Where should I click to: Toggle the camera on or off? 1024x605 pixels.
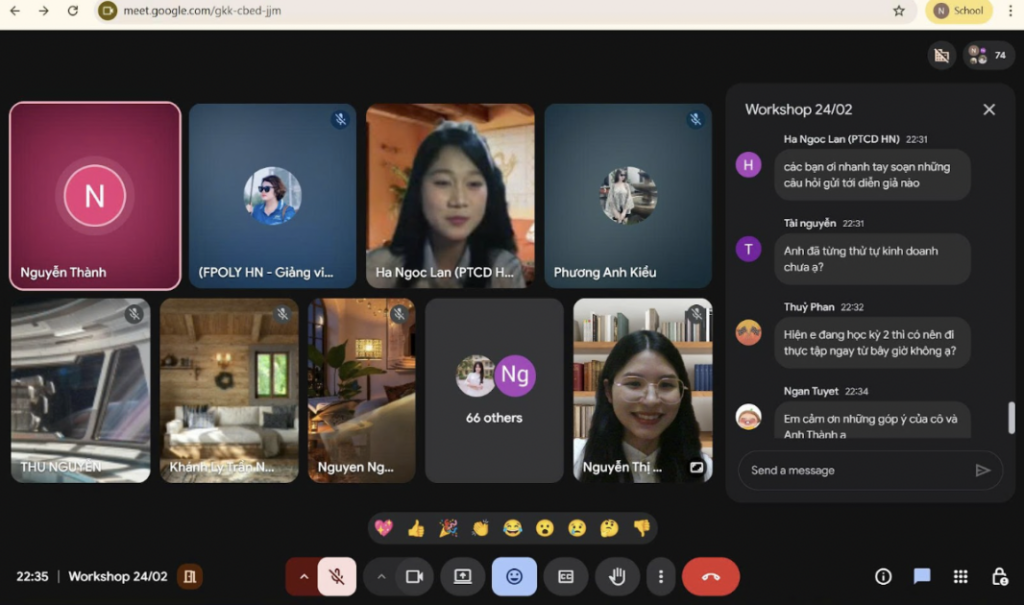(x=414, y=576)
